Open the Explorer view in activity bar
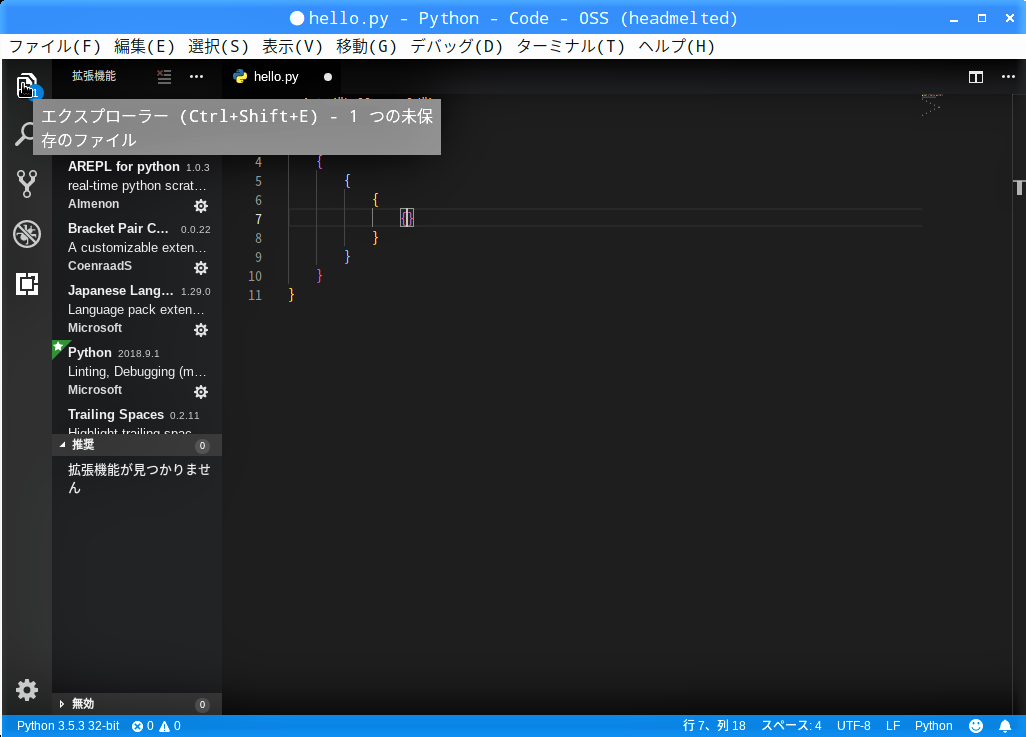Viewport: 1026px width, 737px height. coord(27,86)
